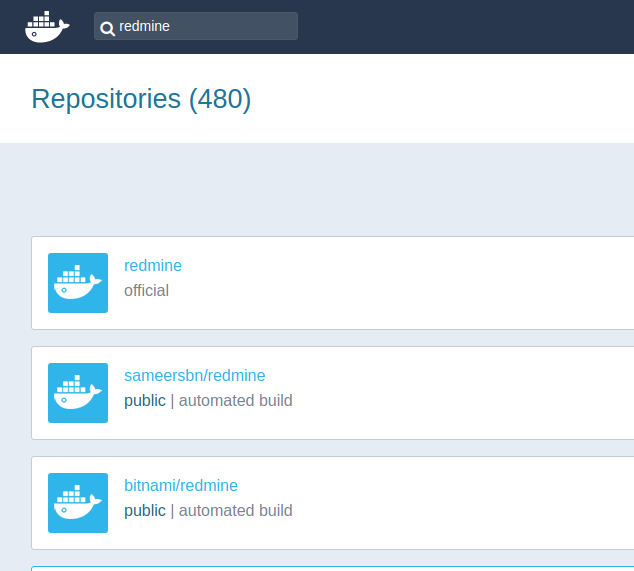Open the bitnami/redmine repository icon
Viewport: 634px width, 571px height.
pos(78,503)
